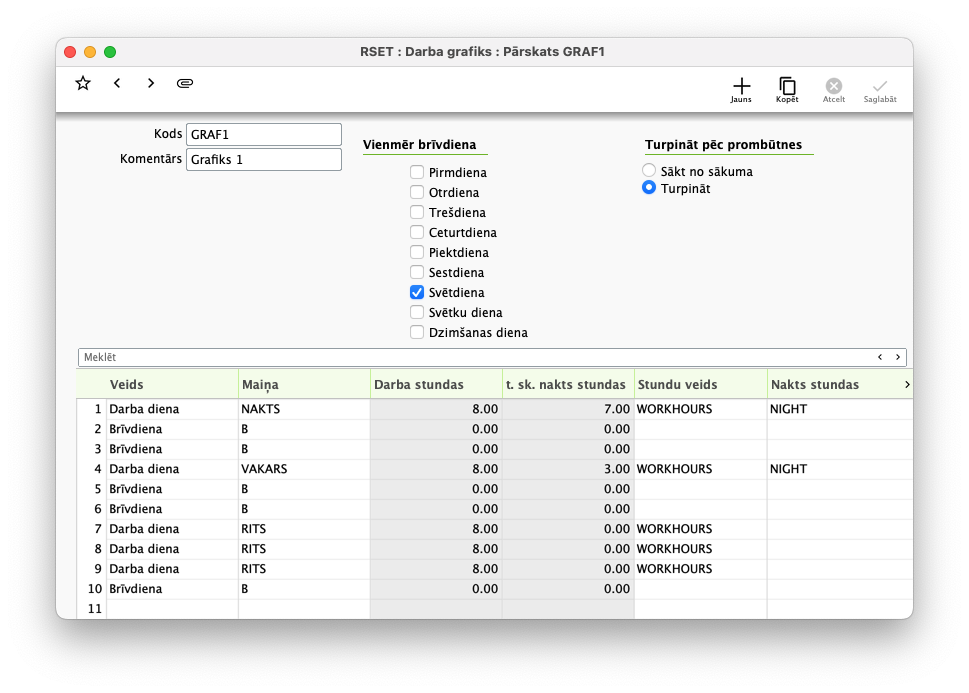Check the Svētku diena checkbox
The image size is (969, 693).
pos(417,312)
